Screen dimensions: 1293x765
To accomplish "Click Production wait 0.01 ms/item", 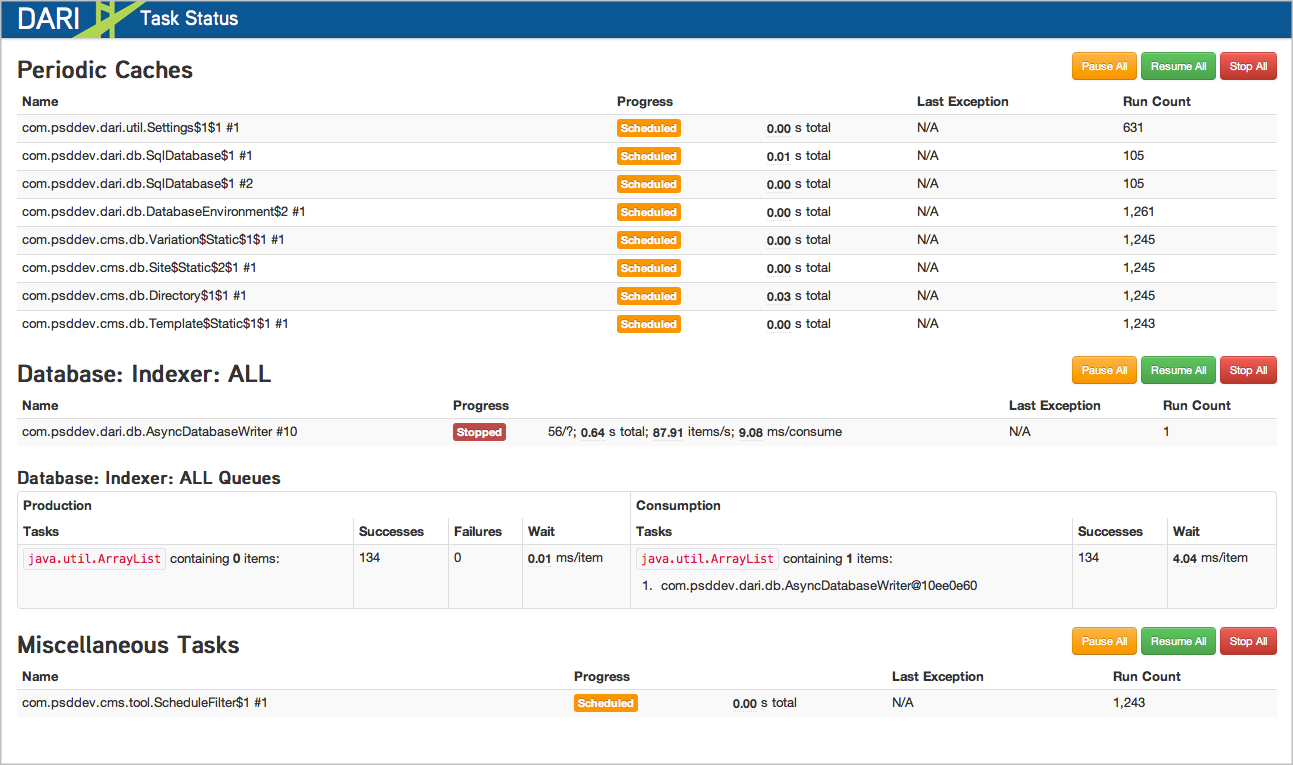I will click(x=565, y=558).
